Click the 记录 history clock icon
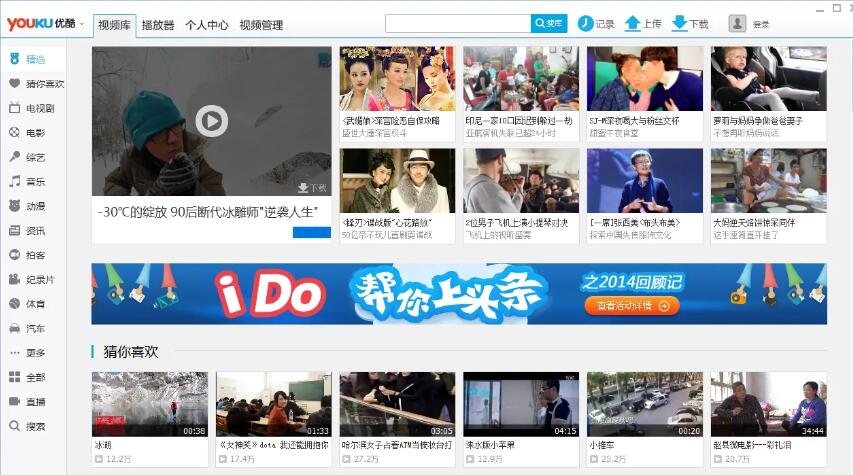853x475 pixels. point(586,23)
